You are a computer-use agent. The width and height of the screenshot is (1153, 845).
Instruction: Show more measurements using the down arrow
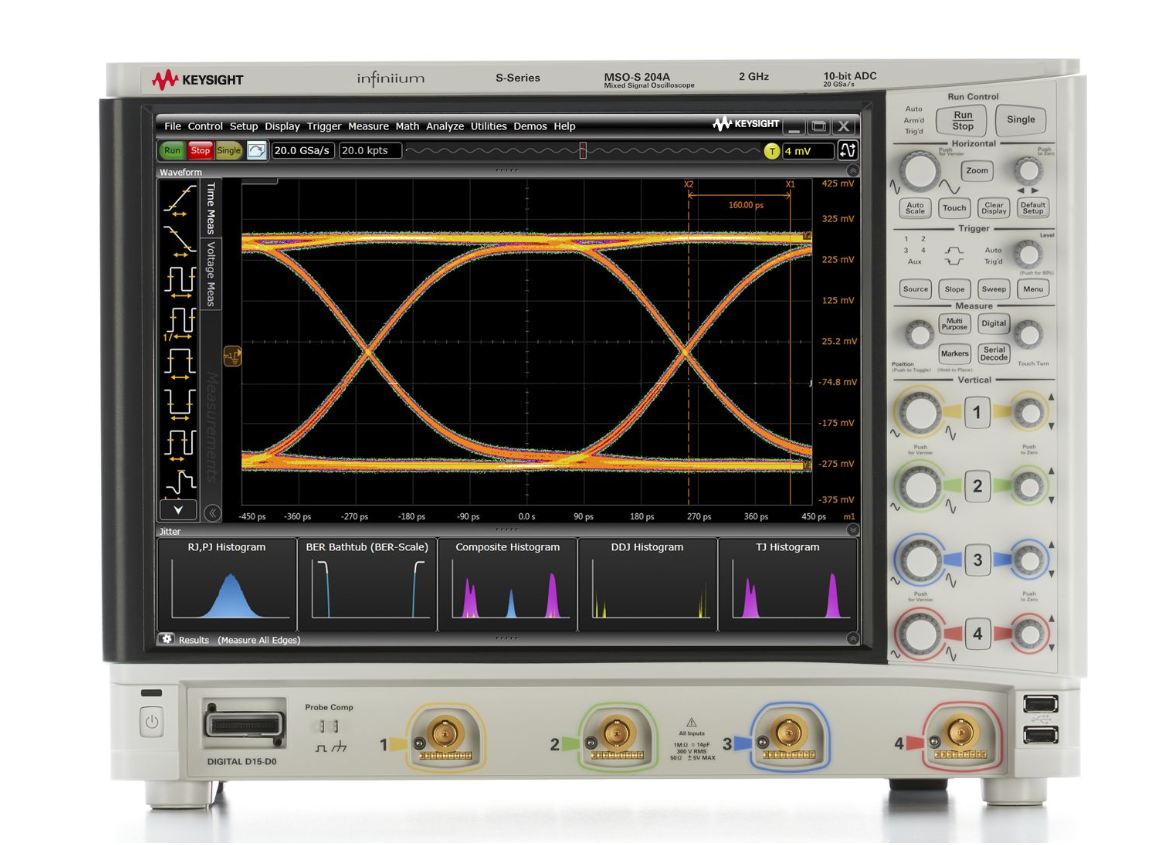click(180, 511)
